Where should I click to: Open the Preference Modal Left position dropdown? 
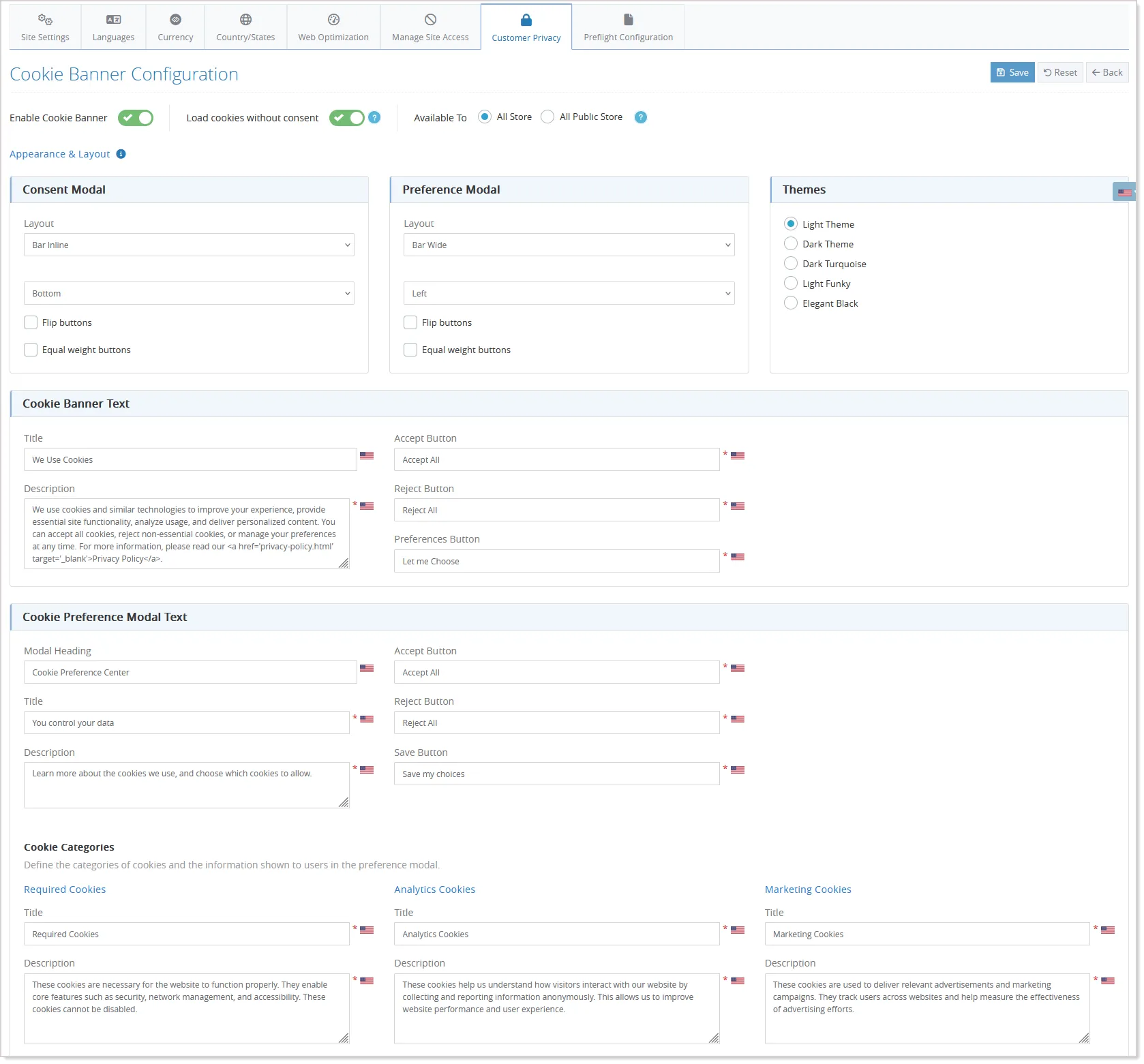click(x=569, y=293)
